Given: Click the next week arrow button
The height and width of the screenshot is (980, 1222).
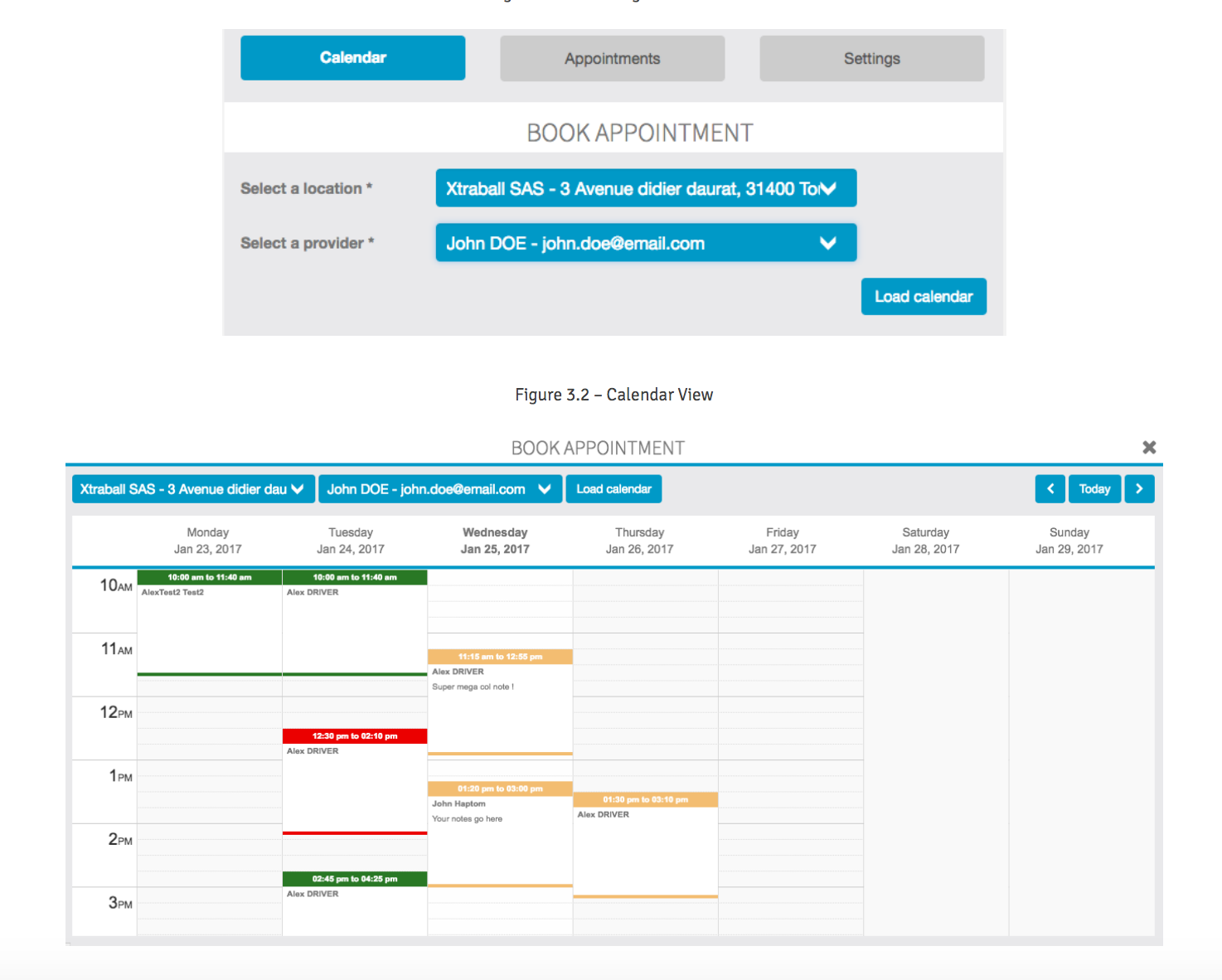Looking at the screenshot, I should pyautogui.click(x=1139, y=489).
